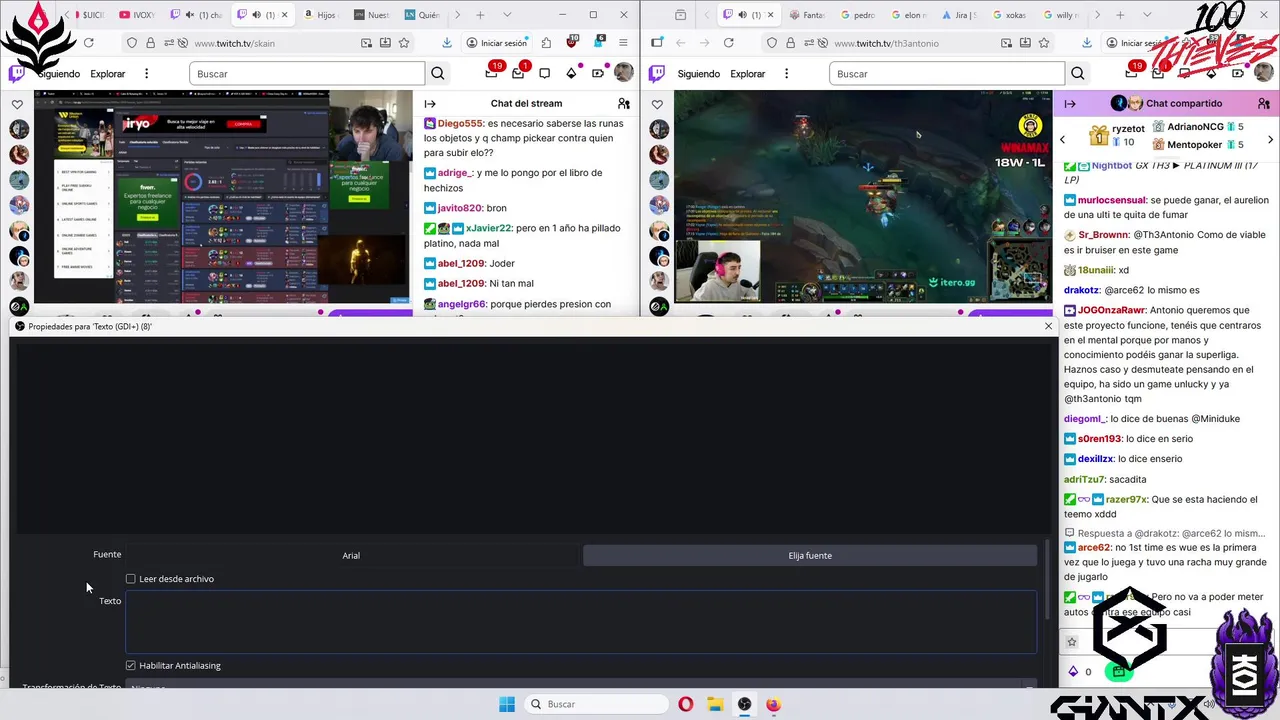Open new tab in left browser window

[480, 15]
